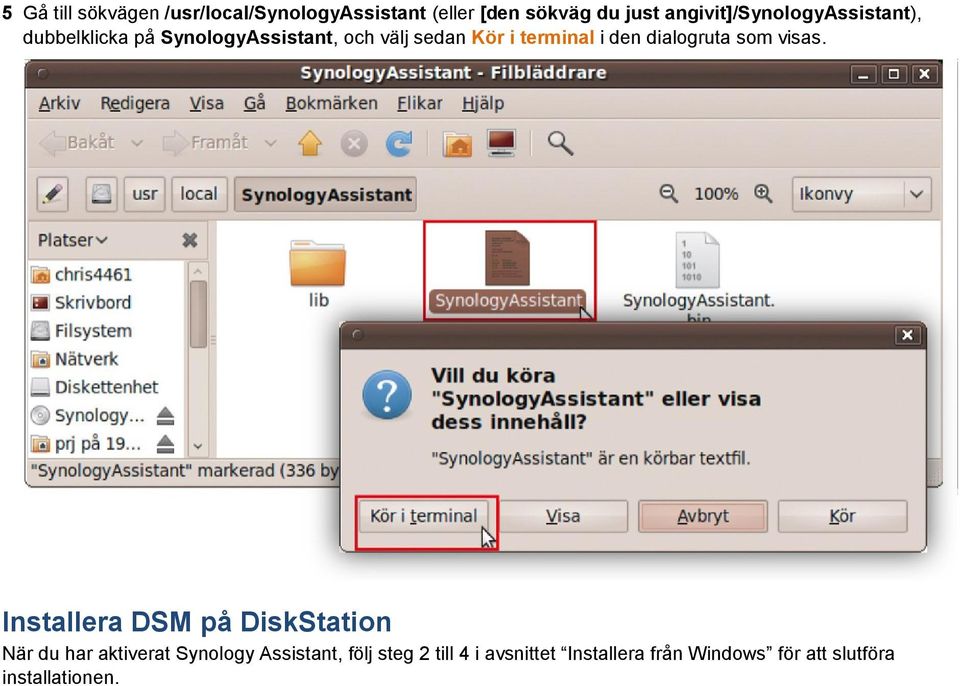Open the Redigera menu
Screen dimensions: 960x686
click(135, 104)
